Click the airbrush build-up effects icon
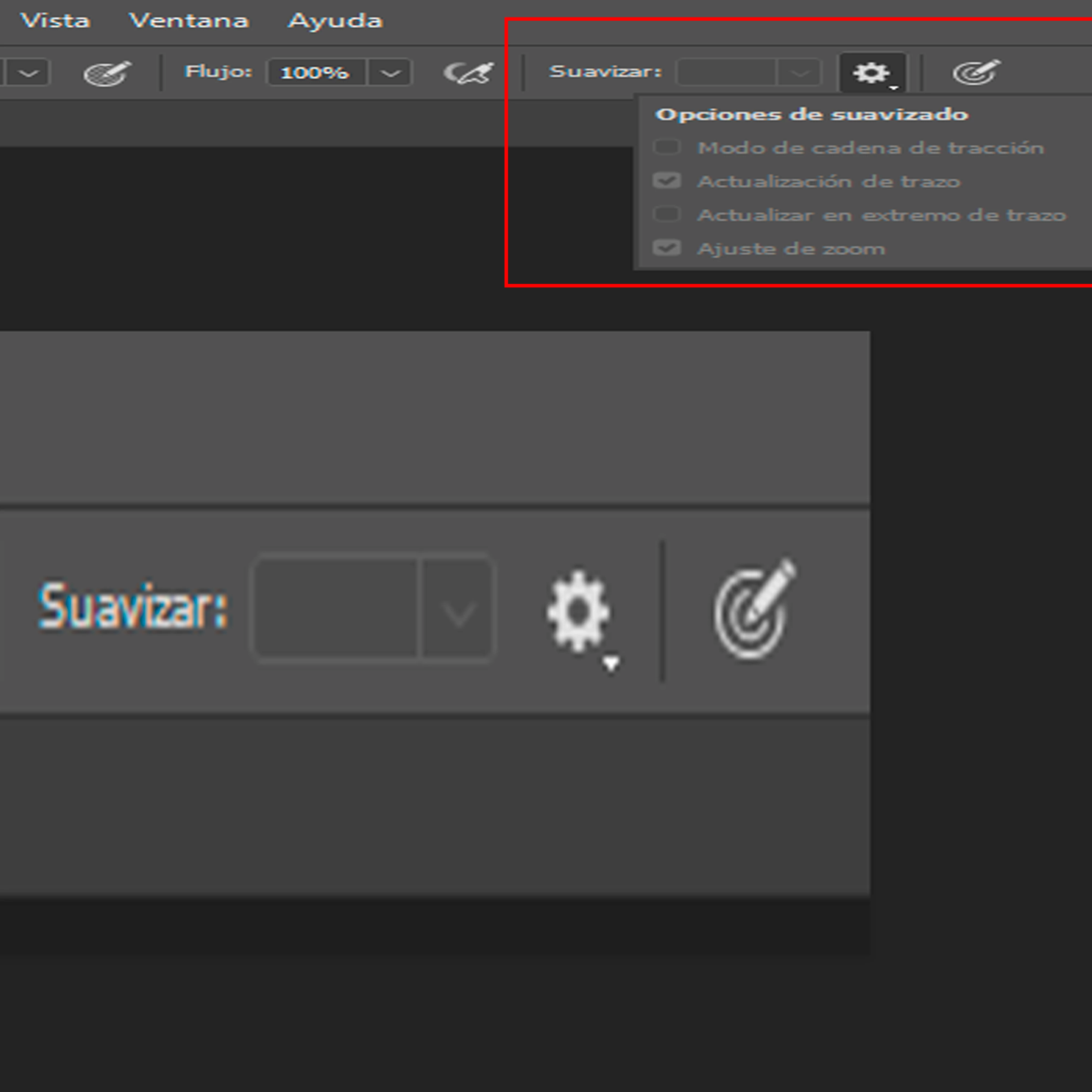 [468, 73]
